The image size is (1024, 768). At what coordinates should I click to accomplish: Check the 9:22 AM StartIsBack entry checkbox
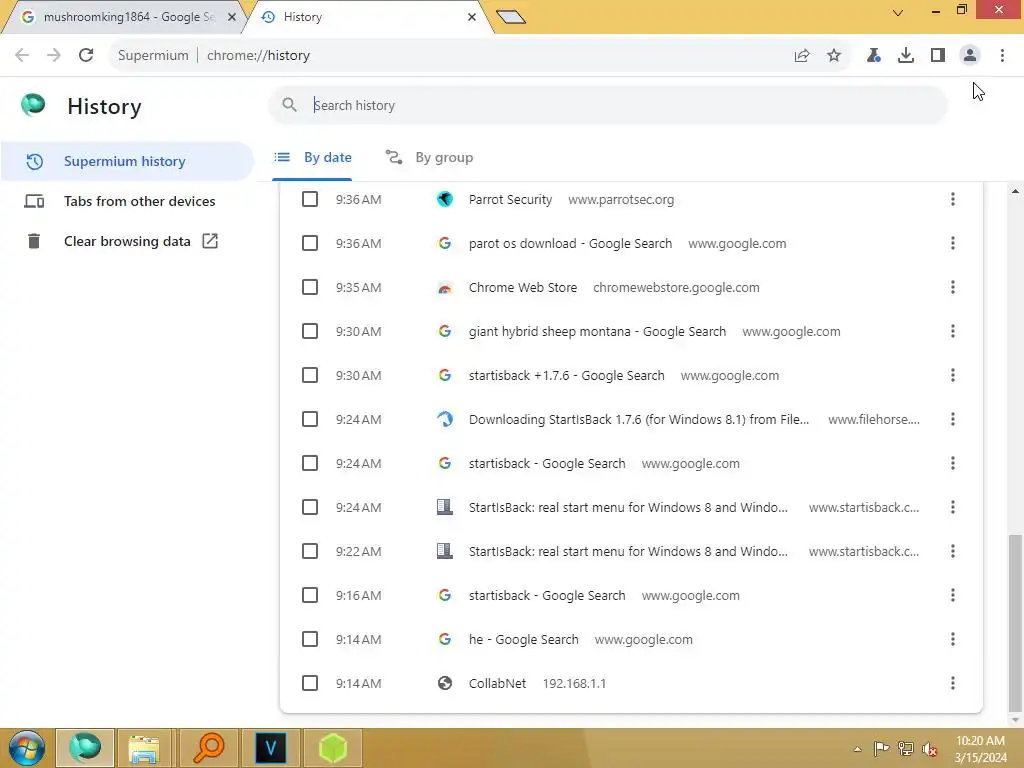pos(310,551)
